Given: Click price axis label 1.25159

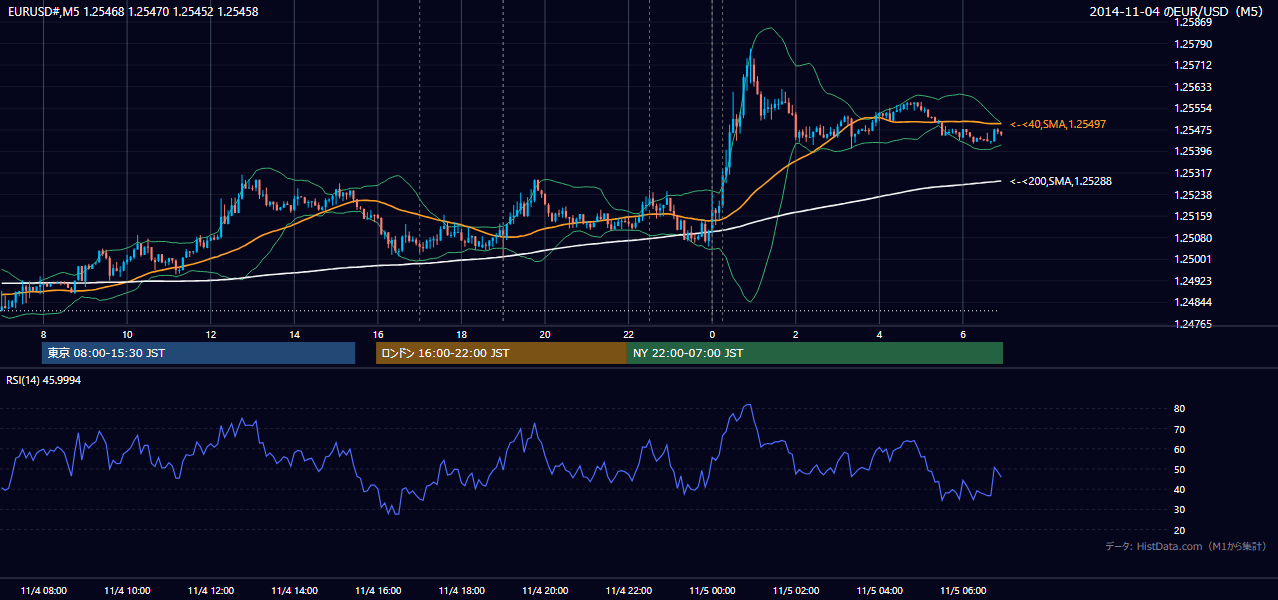Looking at the screenshot, I should [x=1194, y=216].
